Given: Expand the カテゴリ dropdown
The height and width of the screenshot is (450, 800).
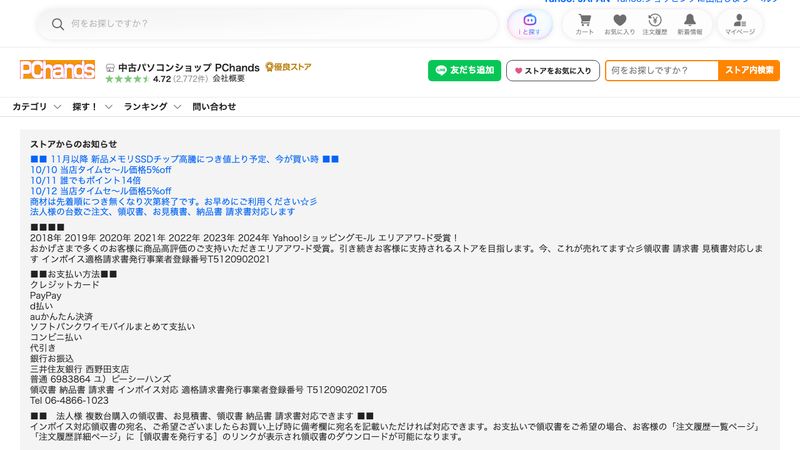Looking at the screenshot, I should [37, 107].
